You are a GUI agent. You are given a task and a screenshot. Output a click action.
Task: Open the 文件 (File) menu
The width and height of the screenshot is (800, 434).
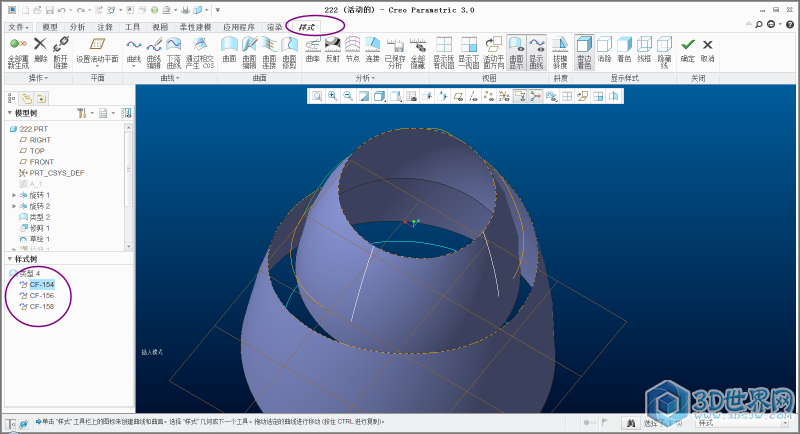(19, 27)
